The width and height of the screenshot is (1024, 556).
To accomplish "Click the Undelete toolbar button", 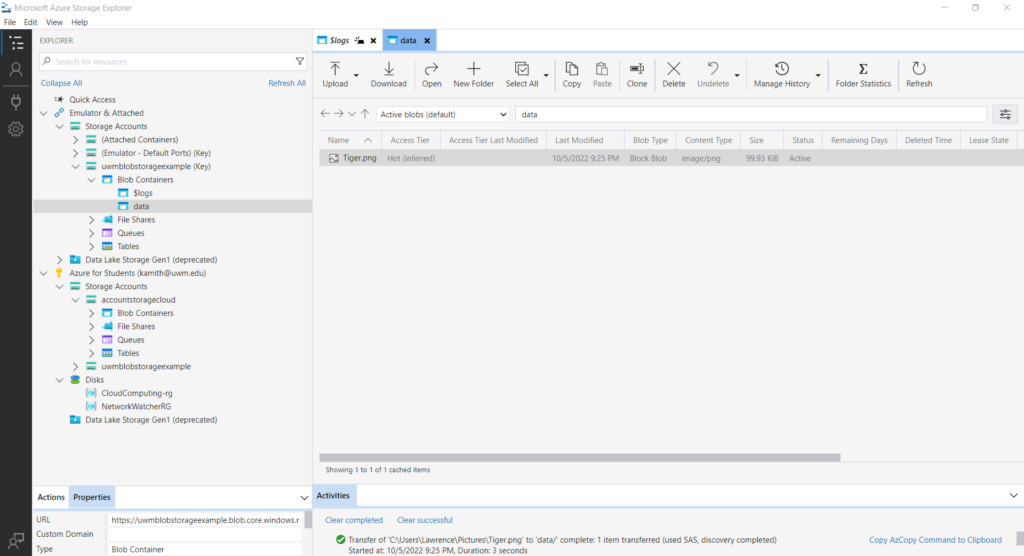I will pos(712,74).
